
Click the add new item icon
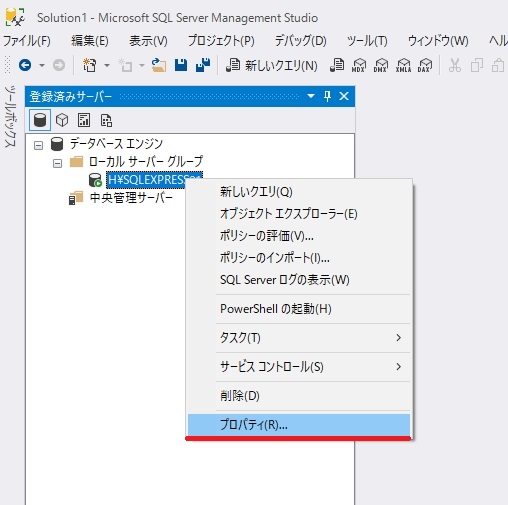coord(126,65)
